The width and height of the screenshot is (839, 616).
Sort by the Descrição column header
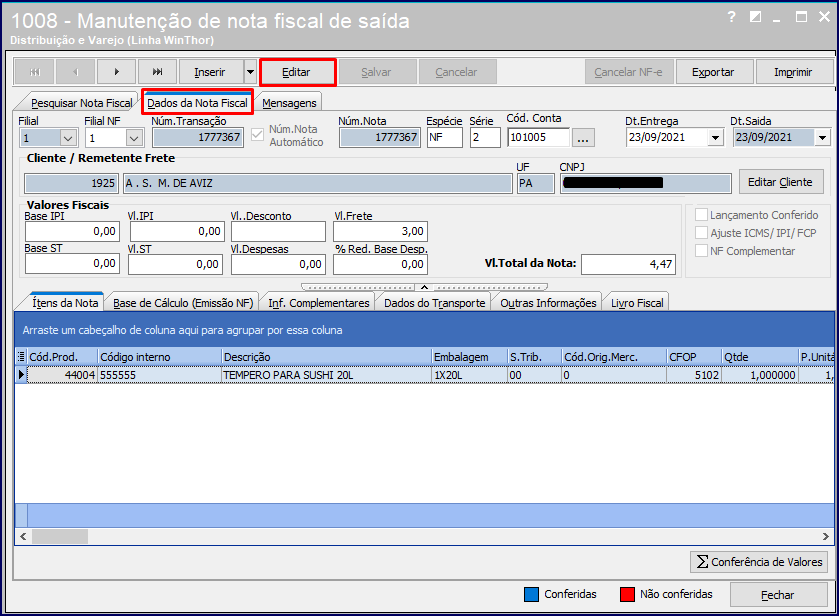[326, 356]
